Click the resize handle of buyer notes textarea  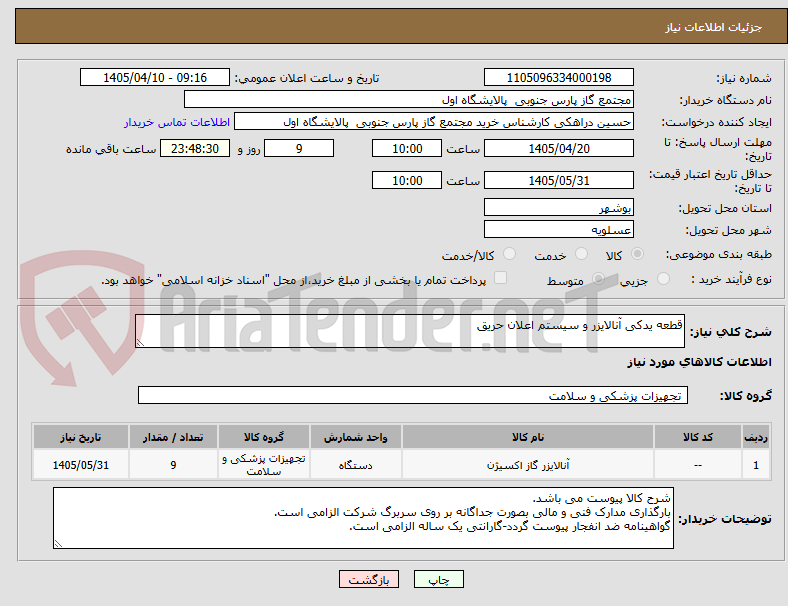(58, 544)
